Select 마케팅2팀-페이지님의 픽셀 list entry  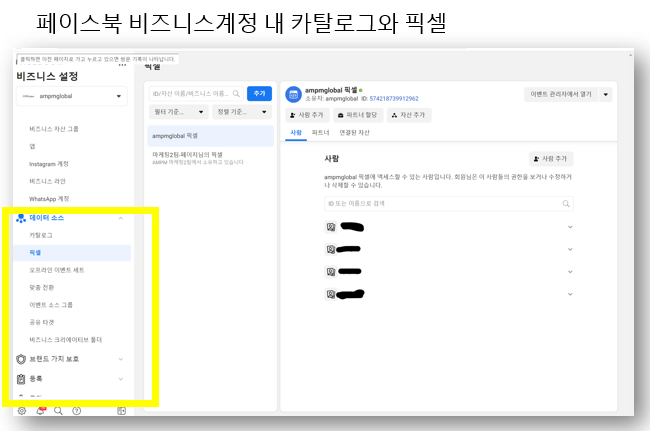click(x=211, y=158)
